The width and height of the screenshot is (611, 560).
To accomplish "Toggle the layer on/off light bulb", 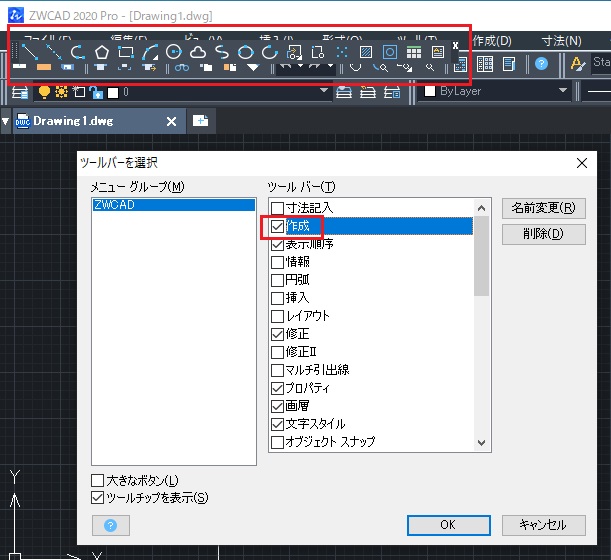I will click(44, 92).
